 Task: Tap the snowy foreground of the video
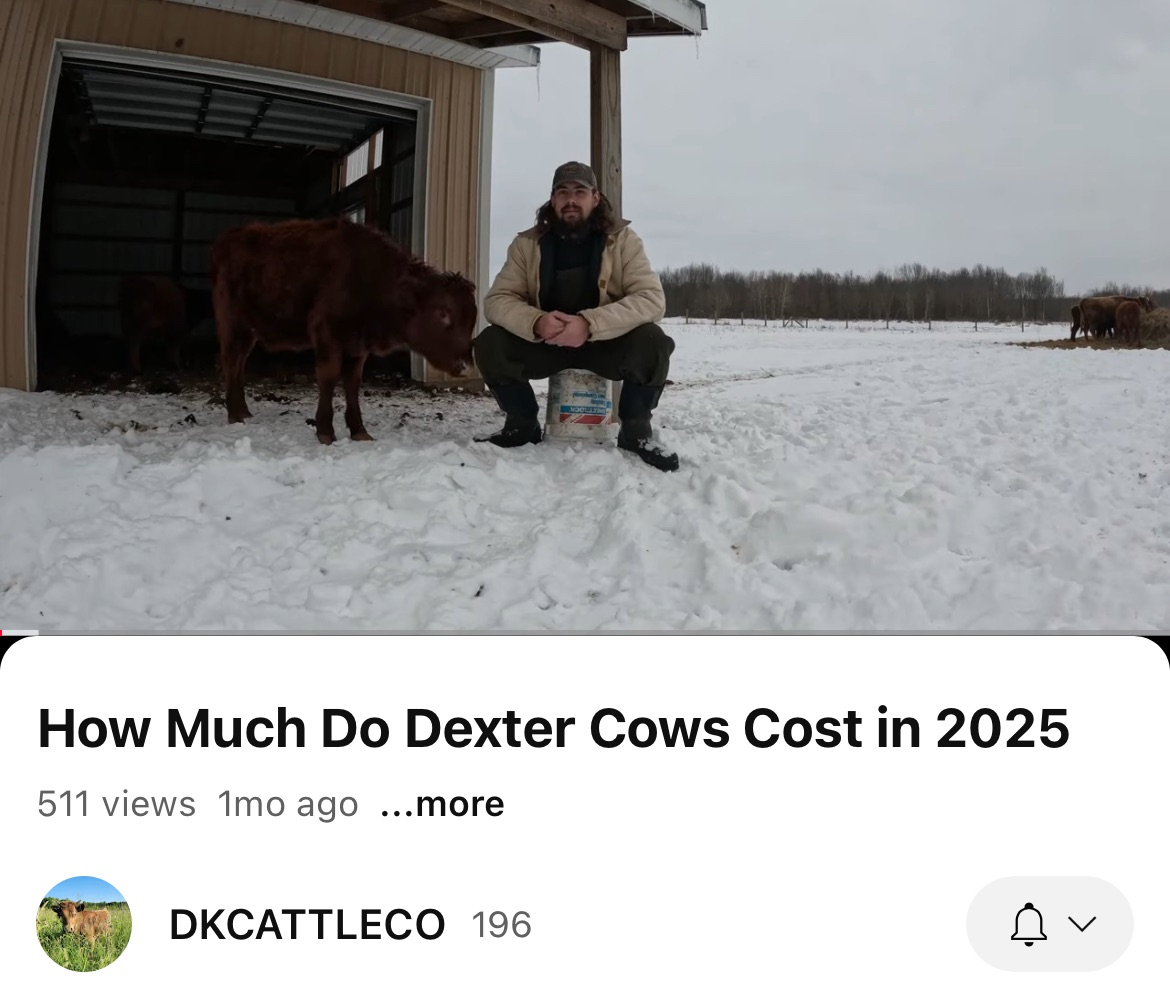click(585, 545)
